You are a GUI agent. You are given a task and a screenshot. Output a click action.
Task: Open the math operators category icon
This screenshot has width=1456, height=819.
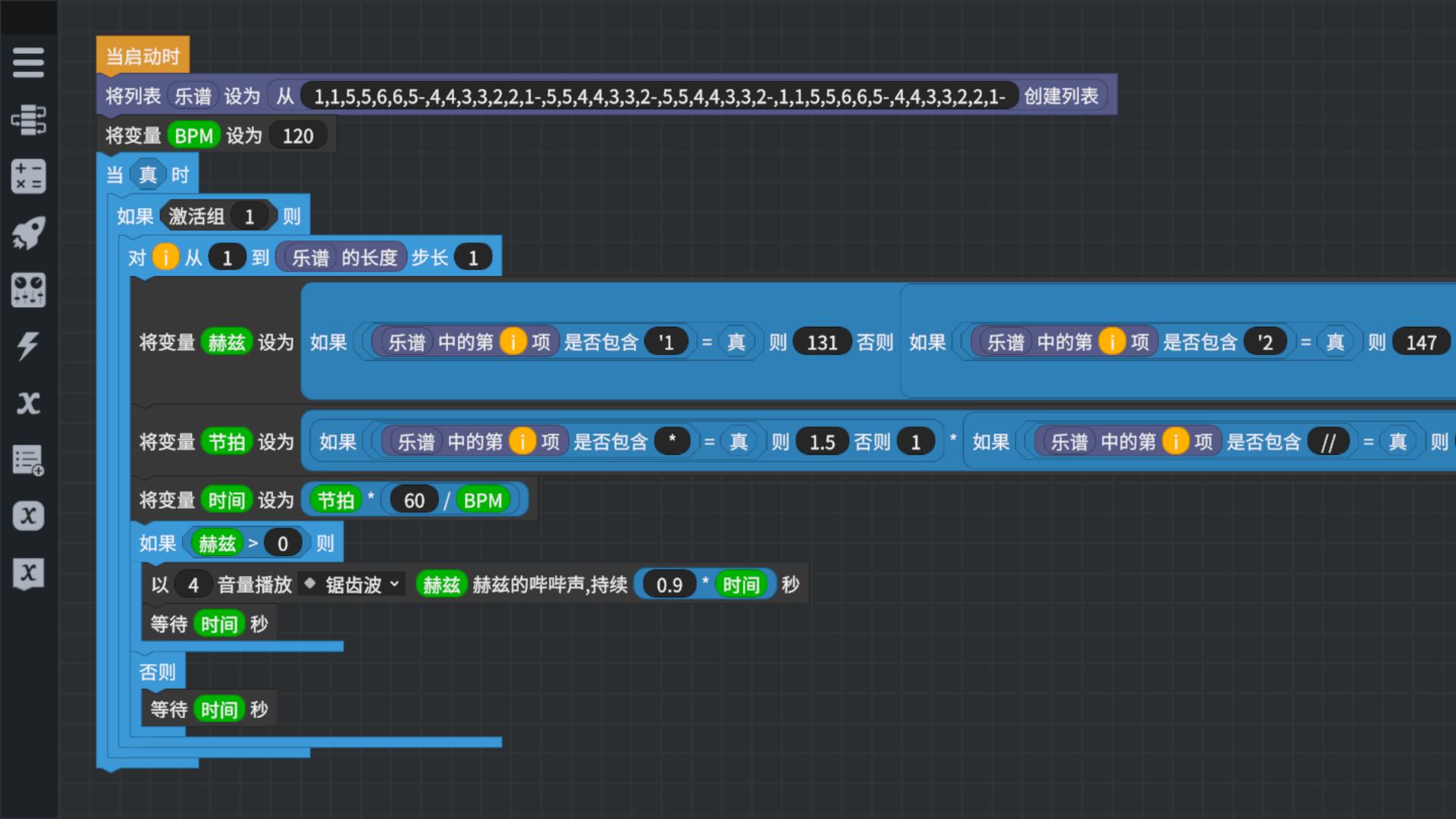pos(28,176)
